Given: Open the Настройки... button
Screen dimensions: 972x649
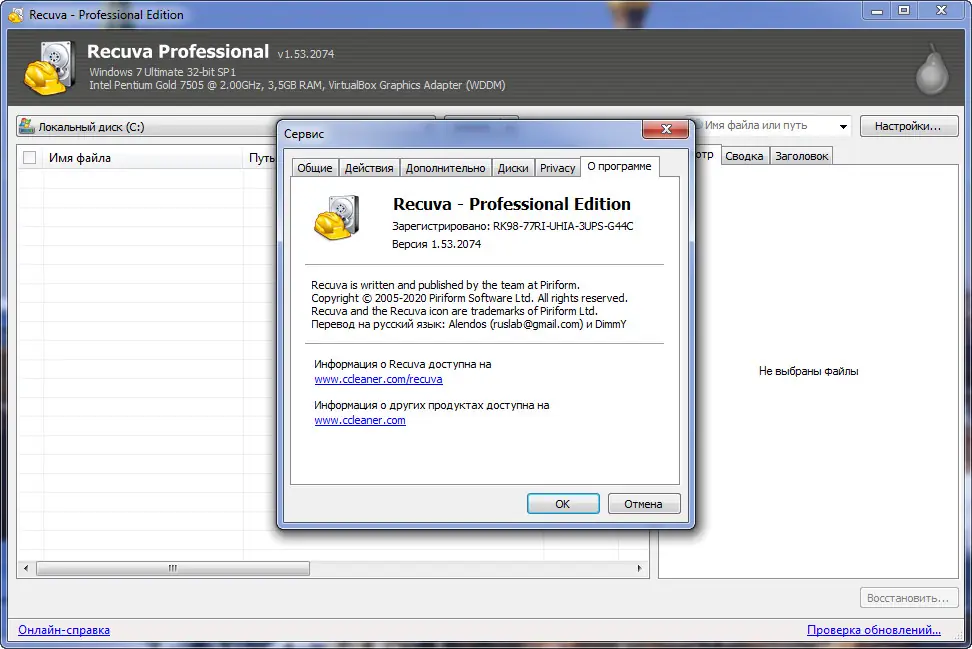Looking at the screenshot, I should [x=909, y=126].
